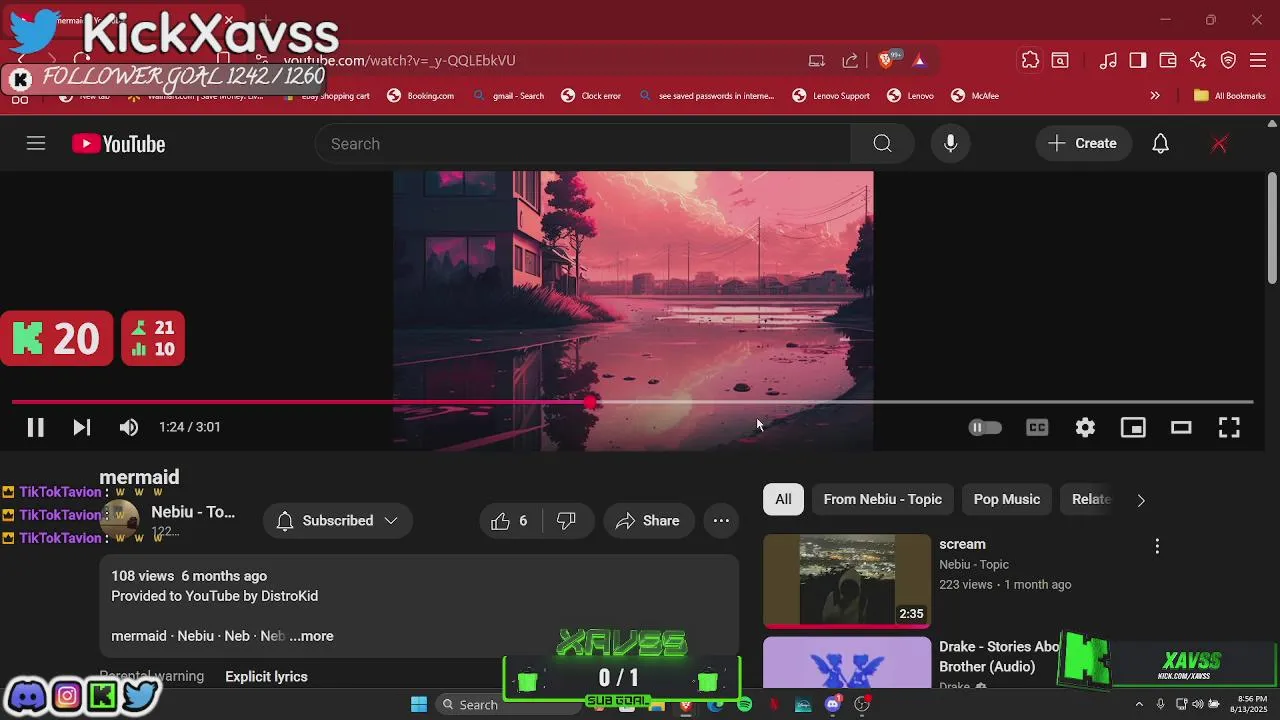Go to the YouTube home logo
The image size is (1280, 720).
click(x=118, y=144)
